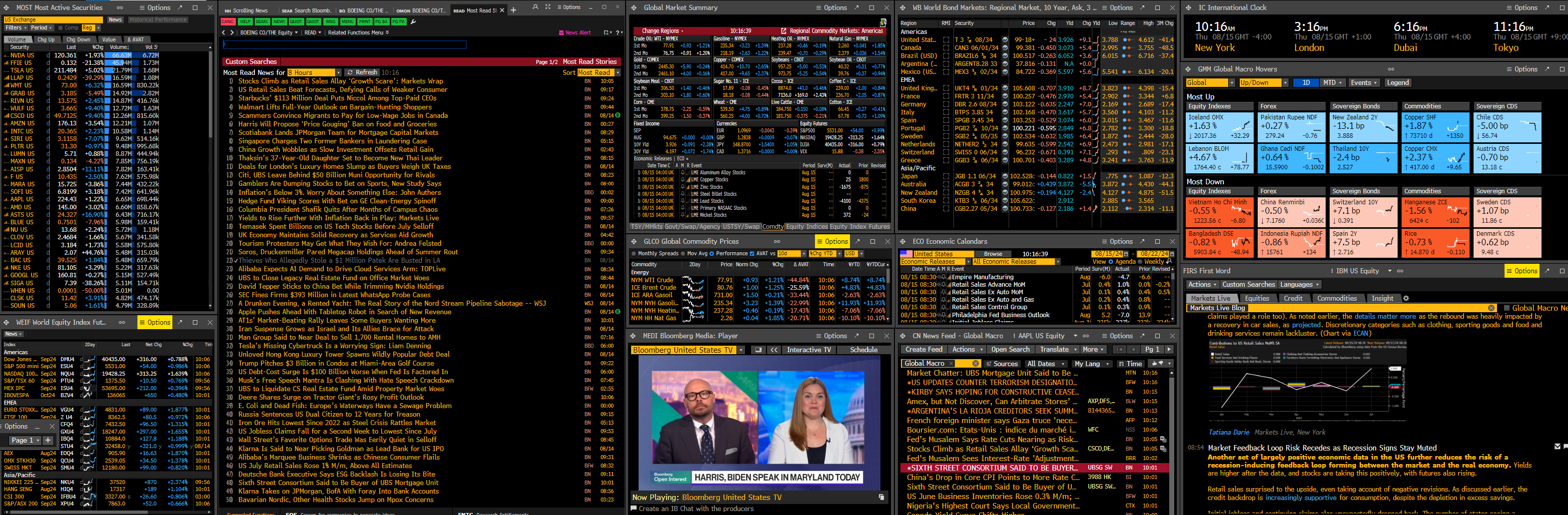Open the calendar icon next to 08/15/24
1568x515 pixels.
coord(1125,254)
